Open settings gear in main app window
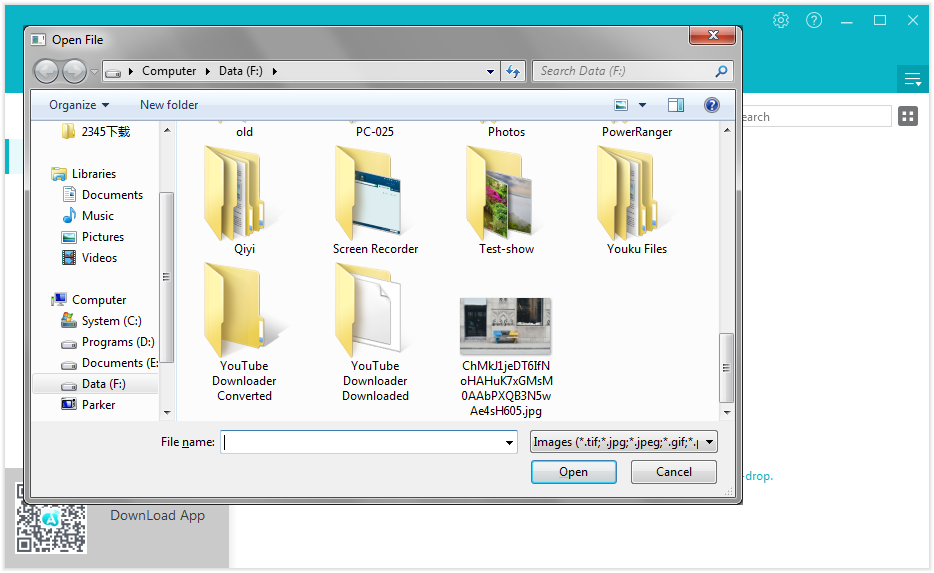This screenshot has width=934, height=573. pos(781,20)
